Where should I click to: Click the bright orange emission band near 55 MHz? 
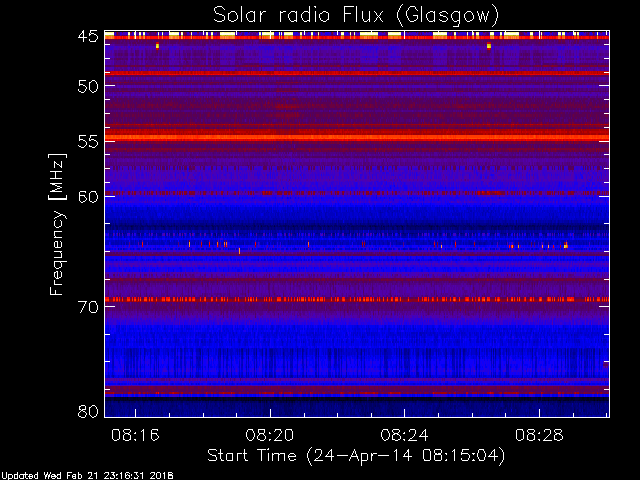[x=357, y=137]
